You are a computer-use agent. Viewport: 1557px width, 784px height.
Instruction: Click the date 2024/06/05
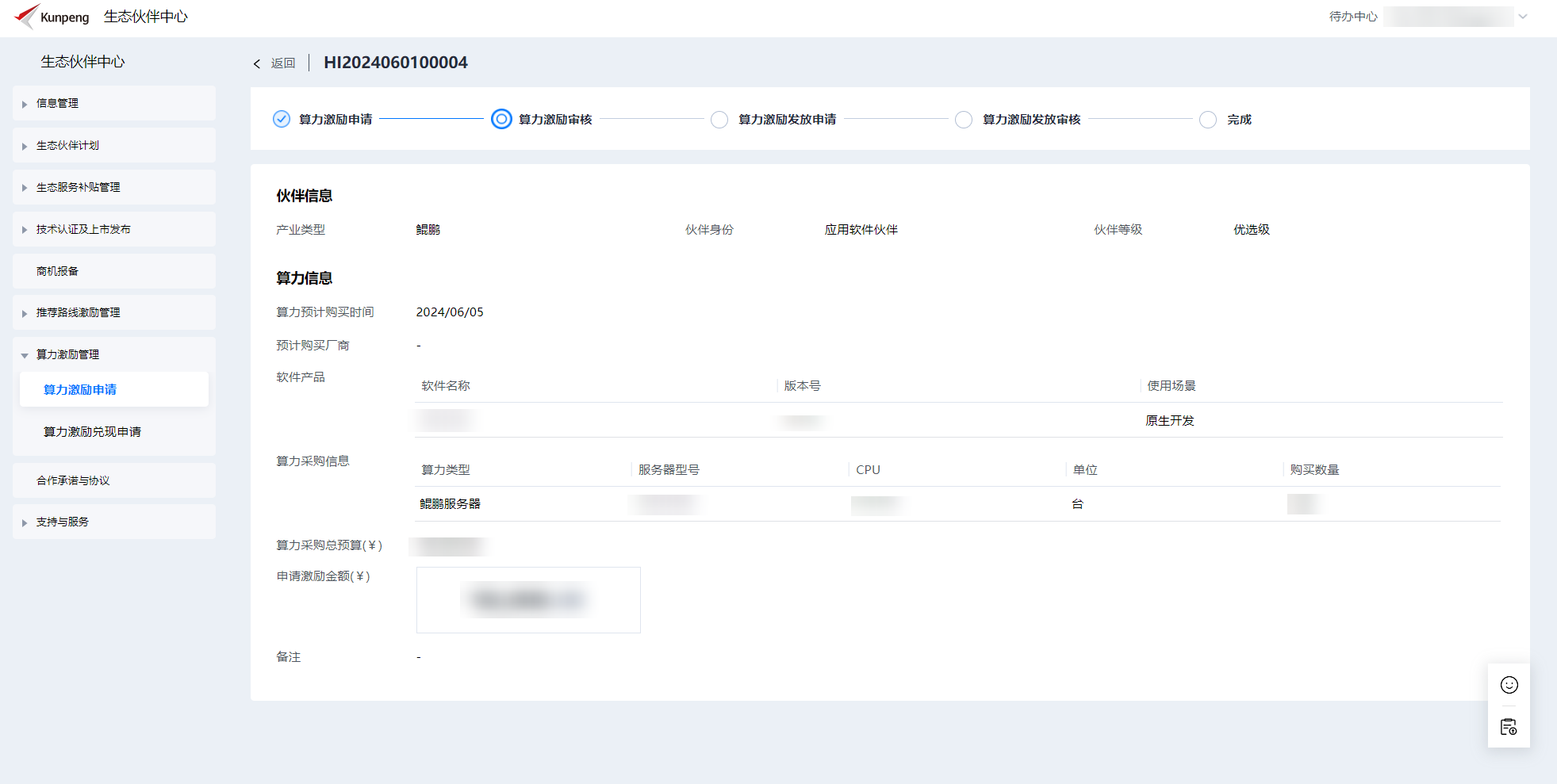450,312
